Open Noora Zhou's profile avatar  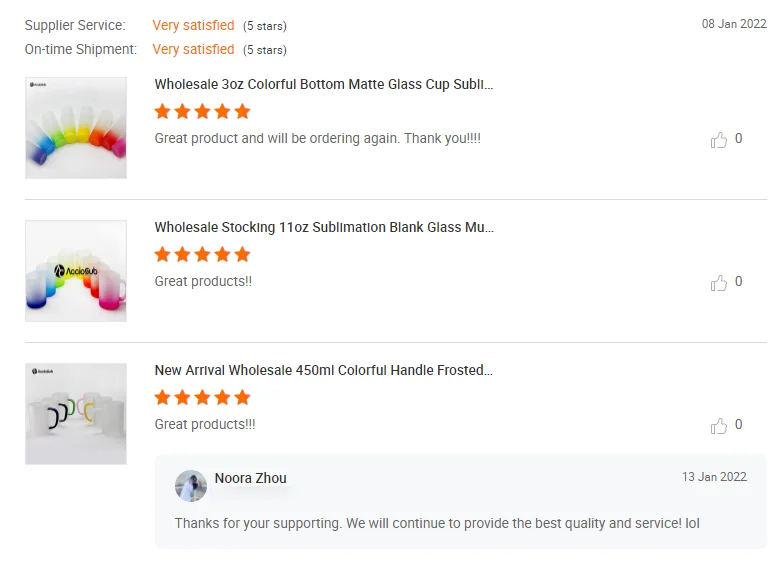[x=191, y=486]
